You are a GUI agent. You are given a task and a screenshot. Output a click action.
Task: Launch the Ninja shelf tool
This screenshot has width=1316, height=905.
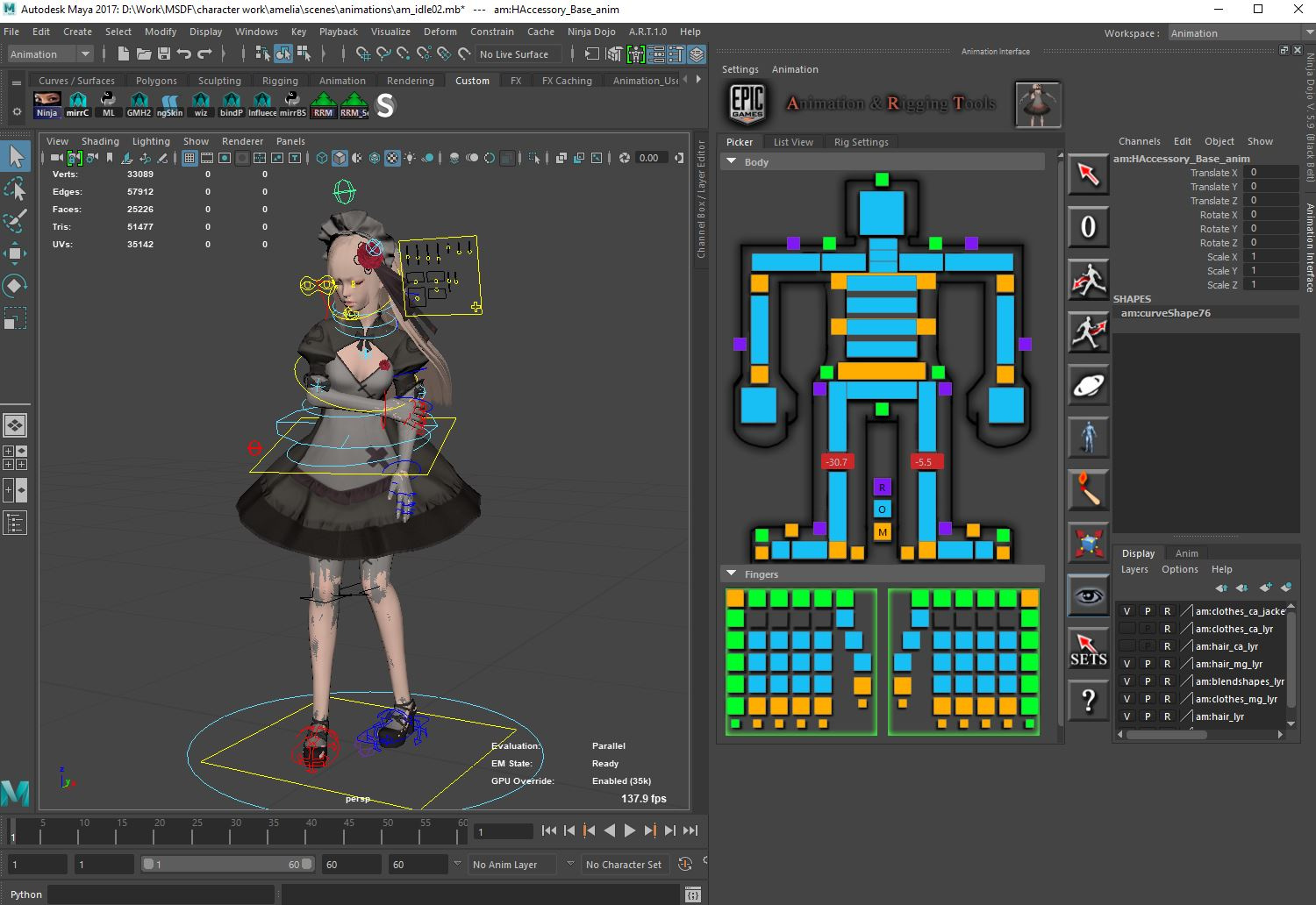(x=47, y=105)
